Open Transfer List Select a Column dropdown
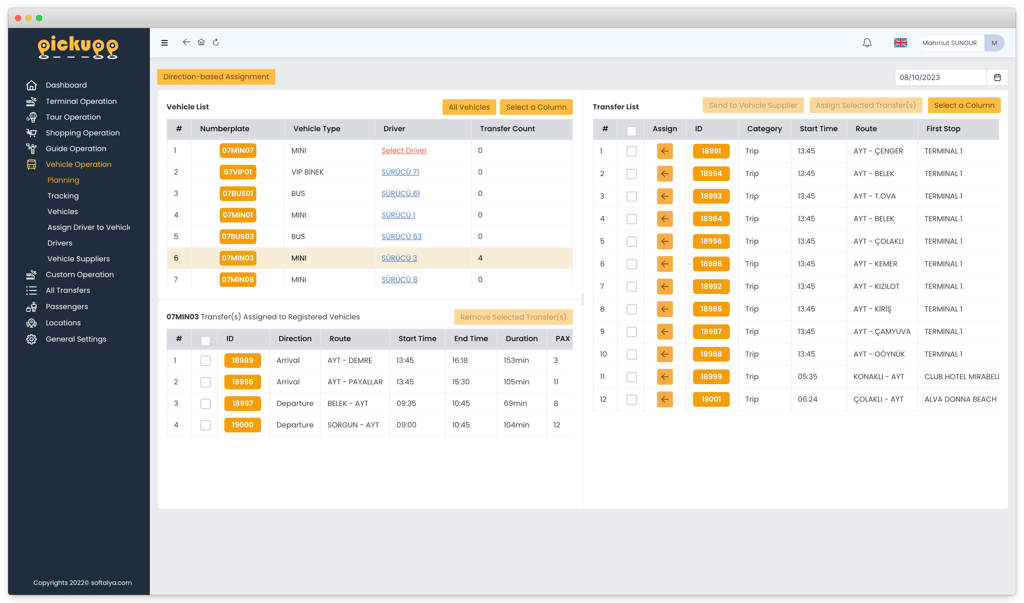Screen dimensions: 1024x603 [x=964, y=105]
